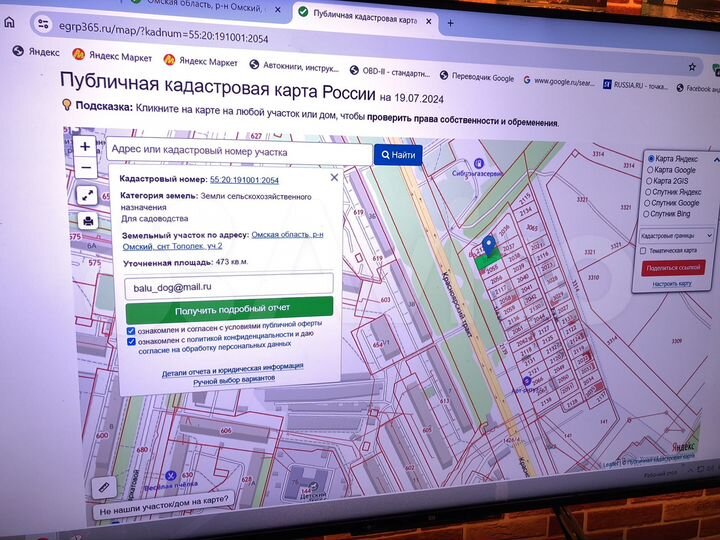720x540 pixels.
Task: Open Автокниги bookmark
Action: (294, 67)
